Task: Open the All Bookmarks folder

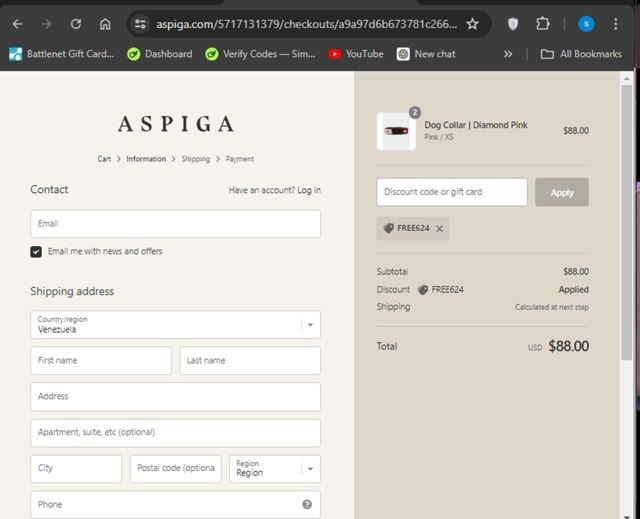Action: coord(581,54)
